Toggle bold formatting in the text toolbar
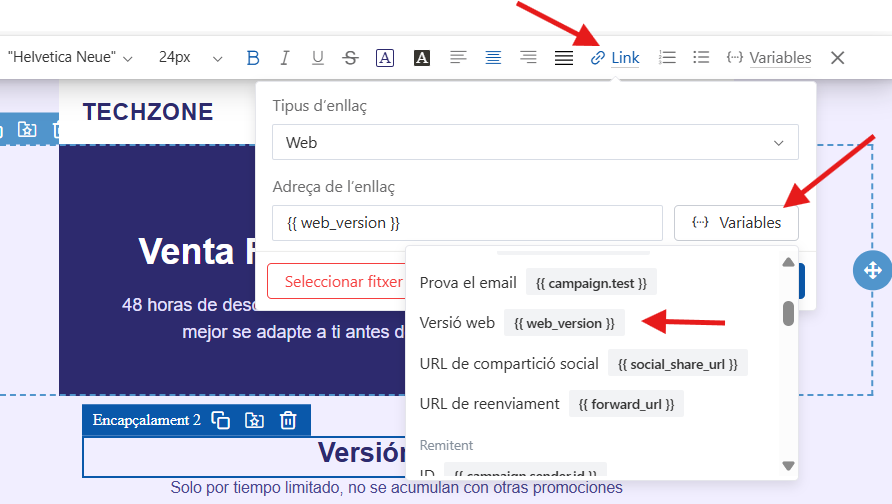The image size is (892, 504). (253, 57)
